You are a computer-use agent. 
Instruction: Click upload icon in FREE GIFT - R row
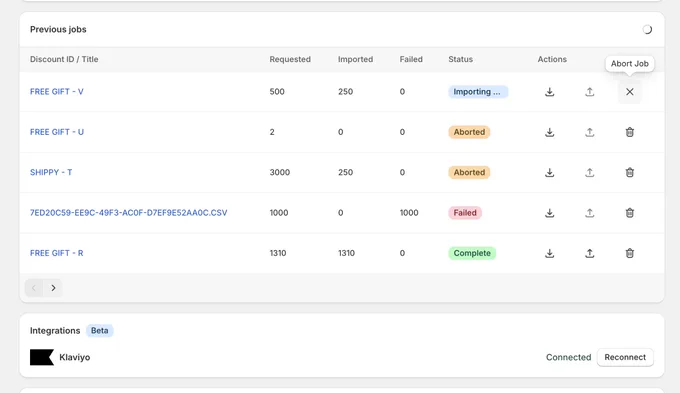pos(589,253)
